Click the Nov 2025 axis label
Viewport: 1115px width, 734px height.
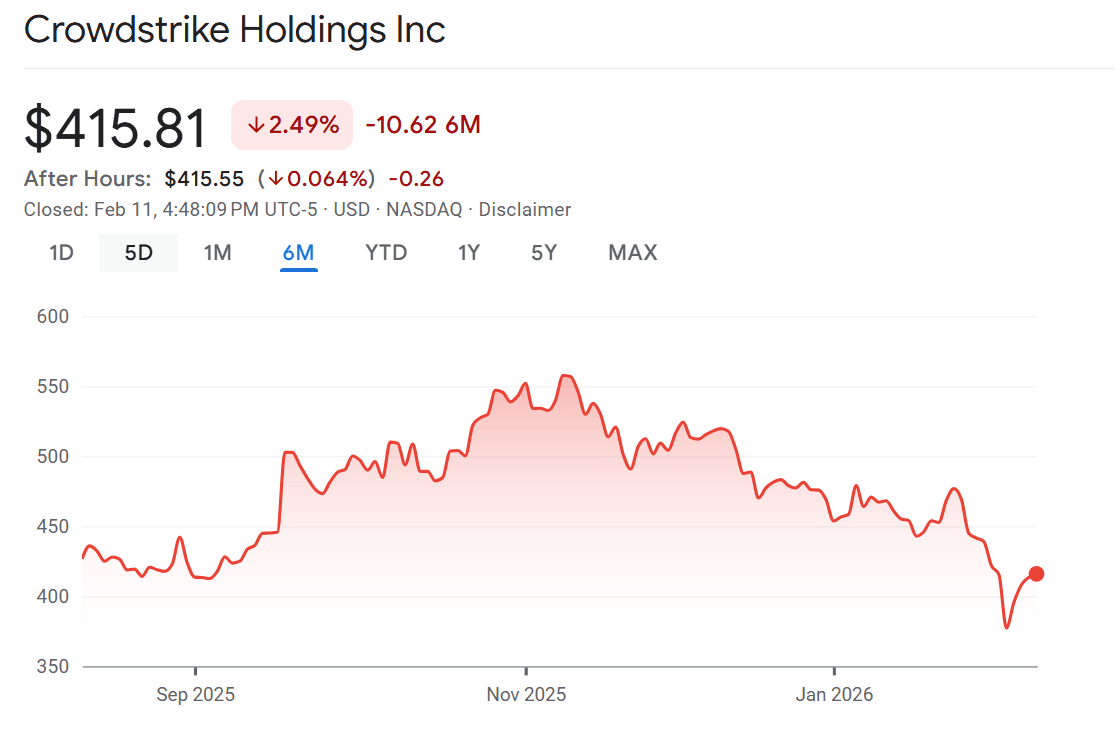click(x=526, y=694)
